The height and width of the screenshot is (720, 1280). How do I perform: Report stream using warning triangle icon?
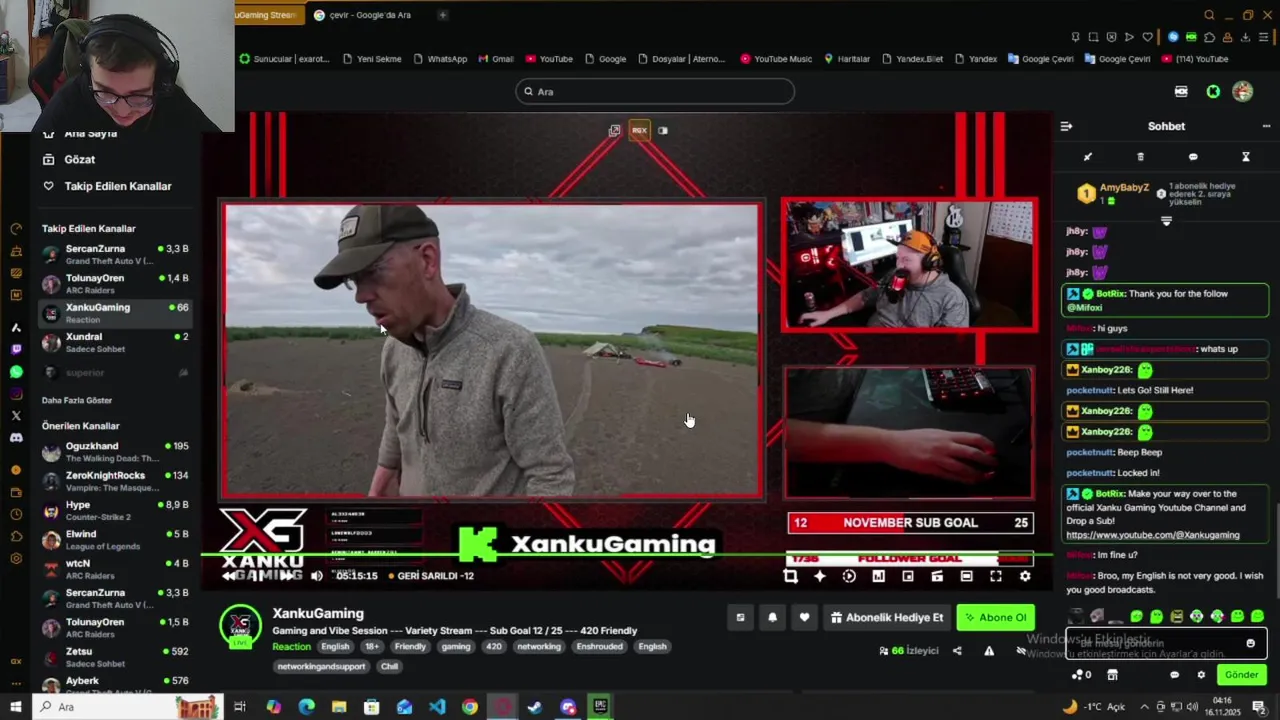pos(989,650)
